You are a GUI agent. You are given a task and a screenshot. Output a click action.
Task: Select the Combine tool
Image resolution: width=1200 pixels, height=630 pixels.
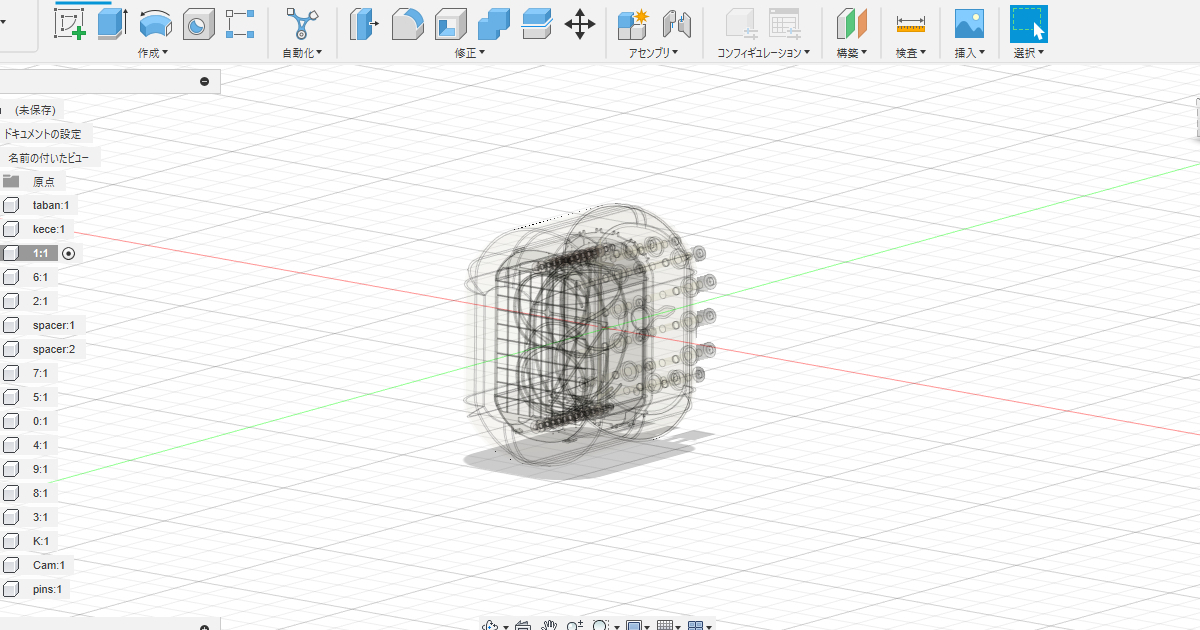coord(494,23)
